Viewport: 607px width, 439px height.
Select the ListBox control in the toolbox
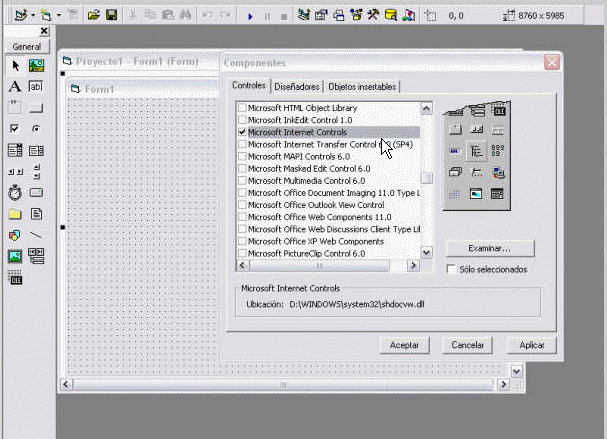[x=36, y=150]
